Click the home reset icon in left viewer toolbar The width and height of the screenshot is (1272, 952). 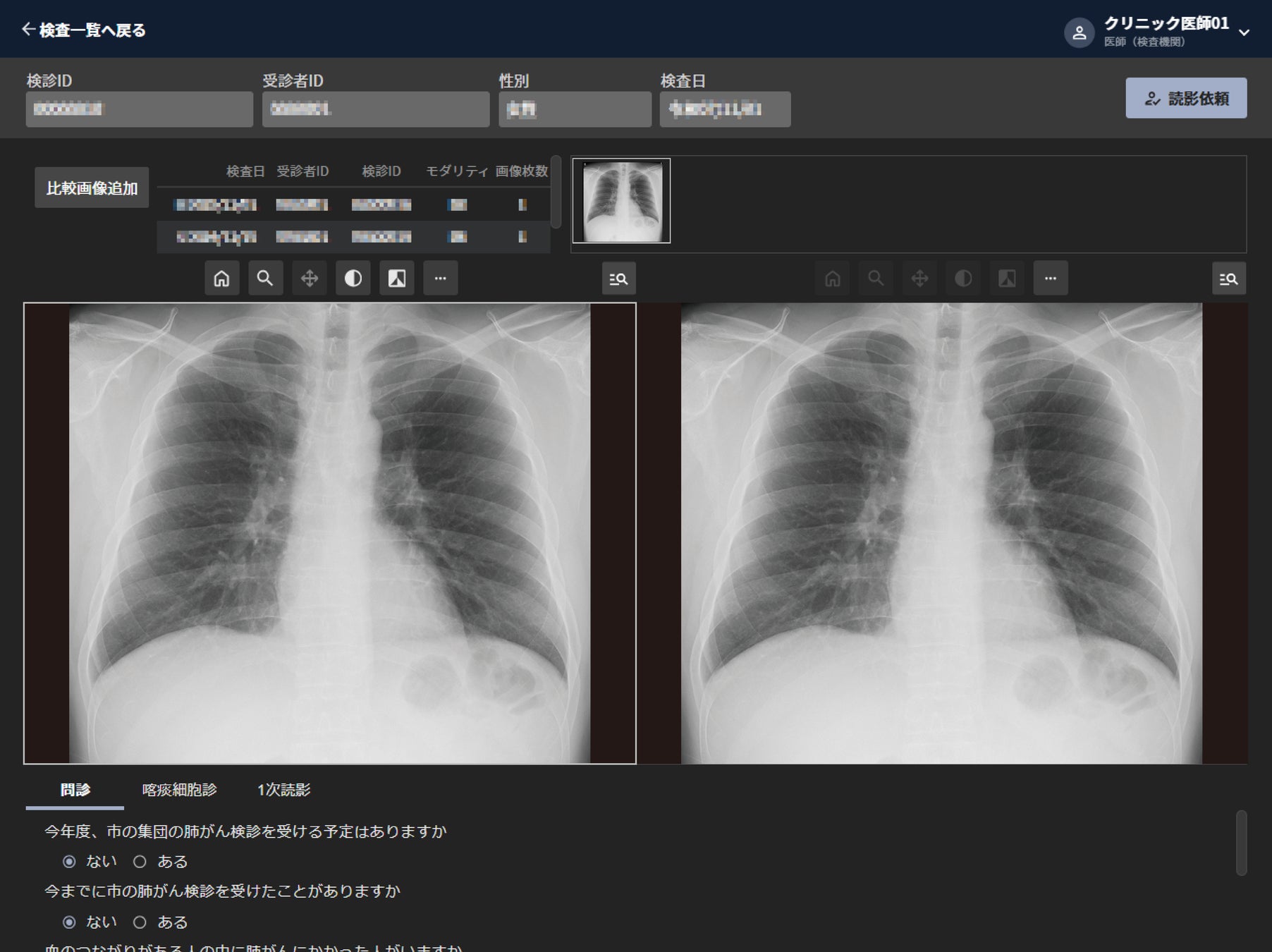[x=221, y=279]
